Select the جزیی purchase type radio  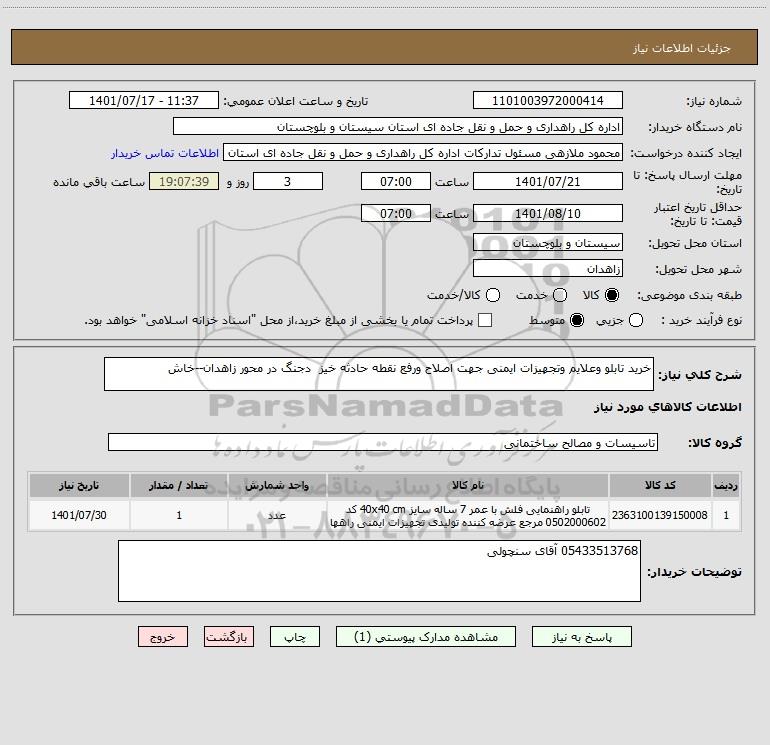636,321
